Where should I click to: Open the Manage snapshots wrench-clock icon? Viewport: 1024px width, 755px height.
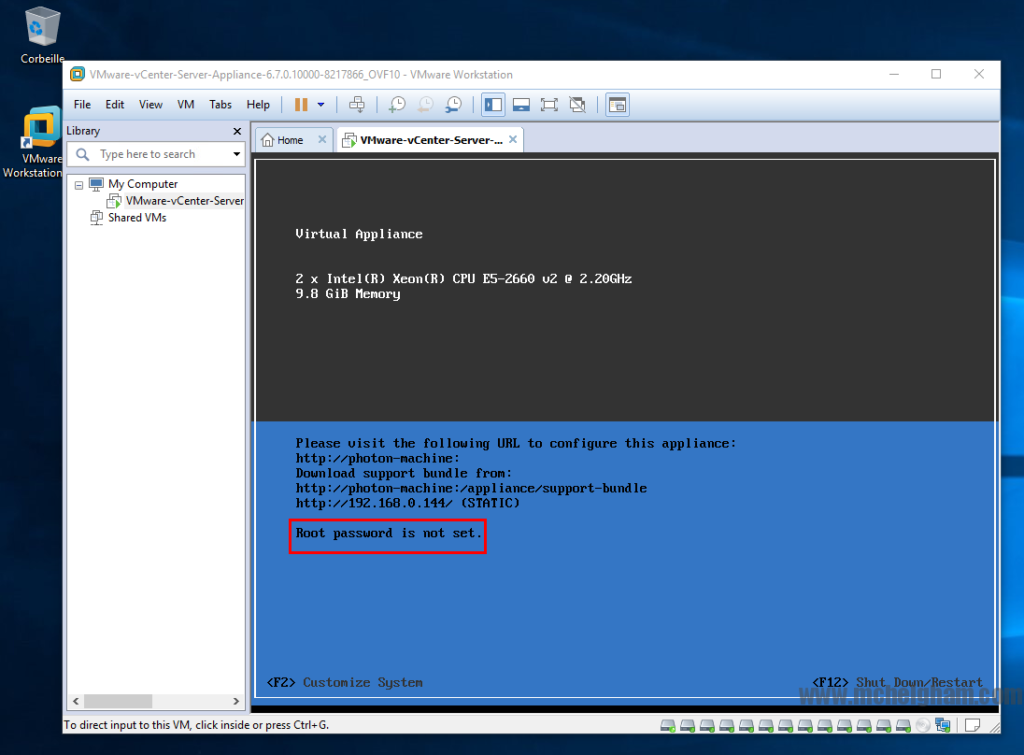(453, 104)
